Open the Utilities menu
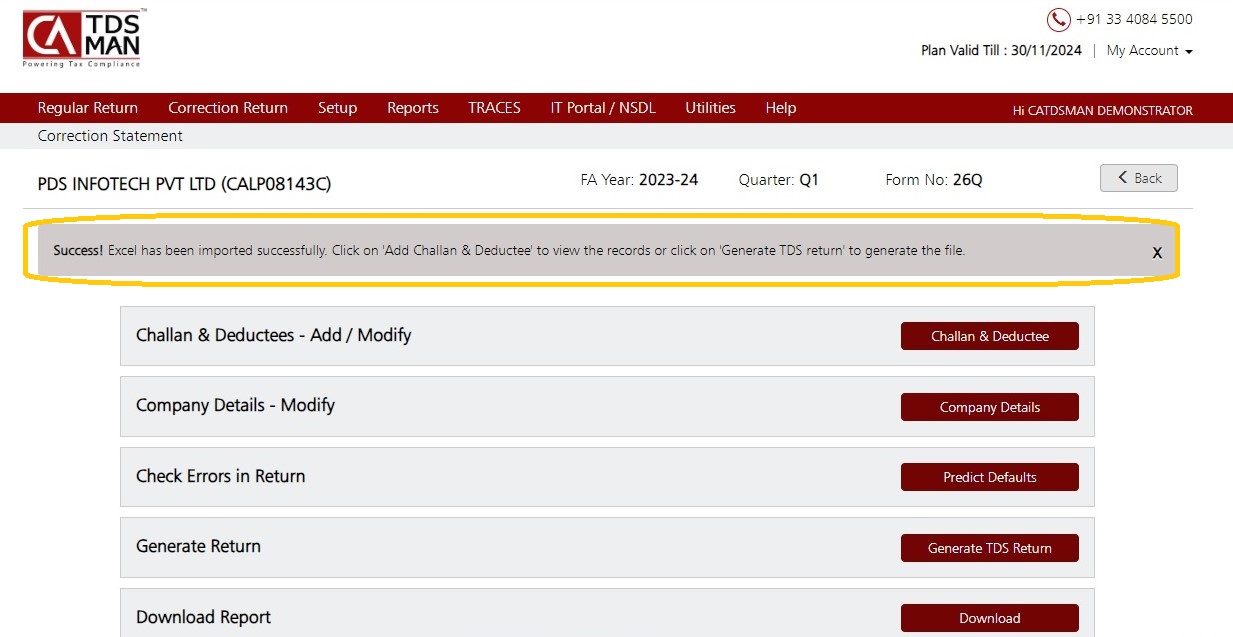The height and width of the screenshot is (637, 1233). 710,108
